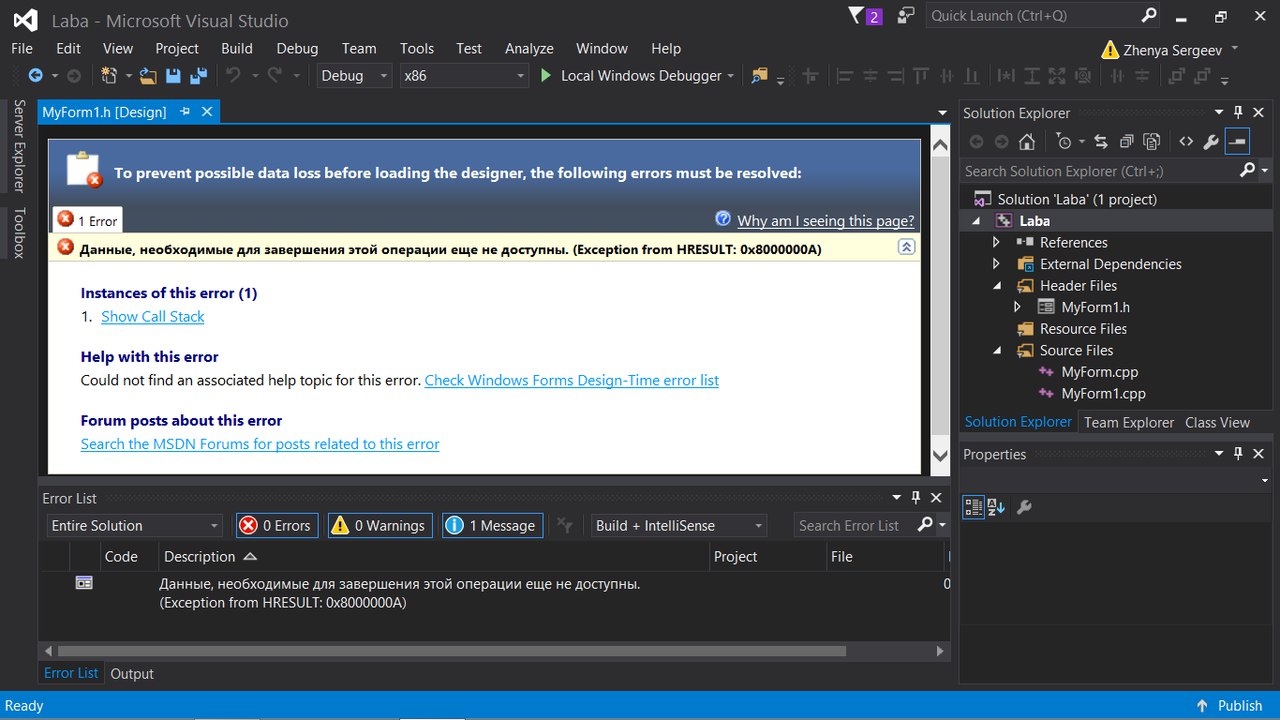Open the Debug menu
This screenshot has height=720, width=1280.
tap(297, 48)
